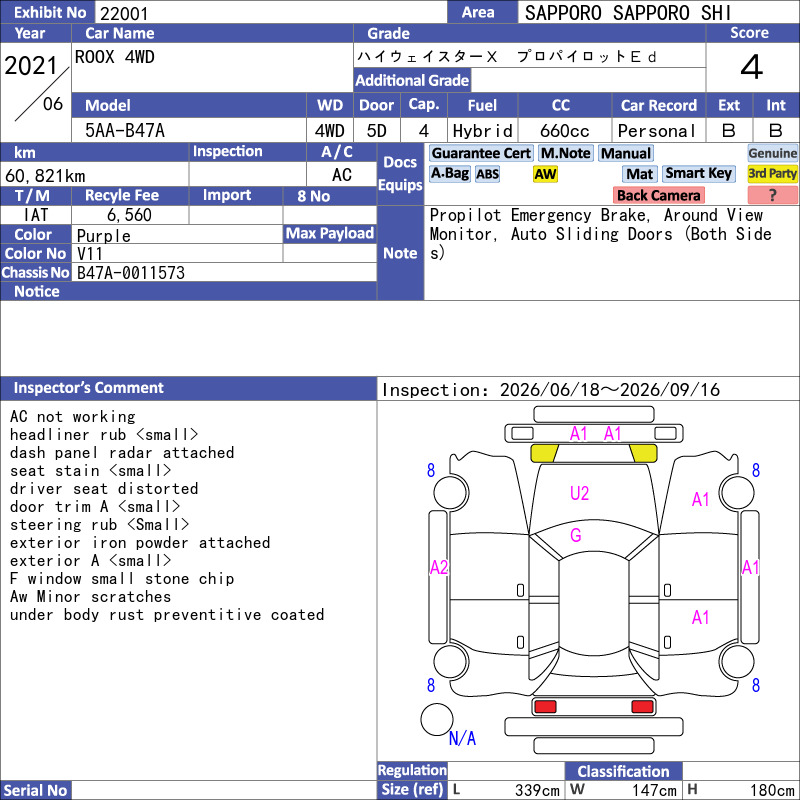Click the yellow AW badge
800x800 pixels.
pos(545,174)
